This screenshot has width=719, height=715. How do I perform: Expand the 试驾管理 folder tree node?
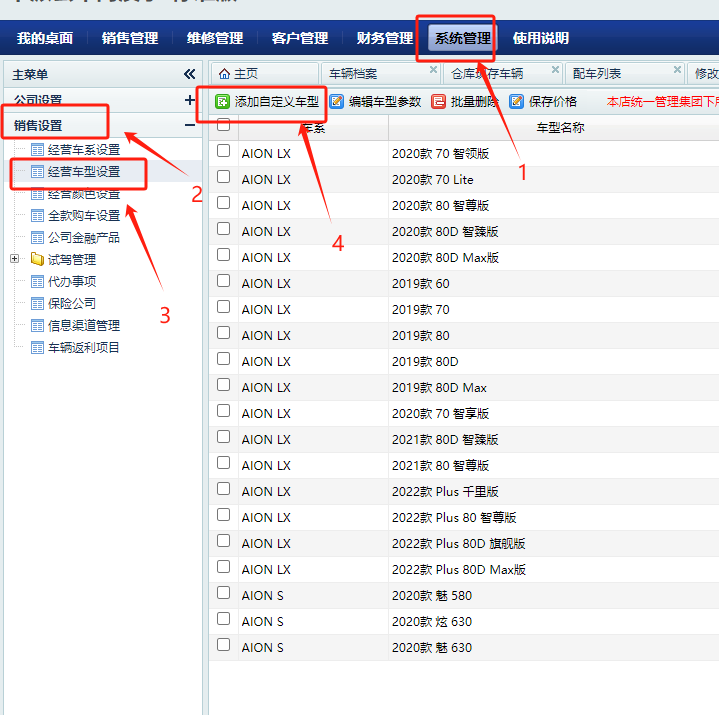[15, 259]
